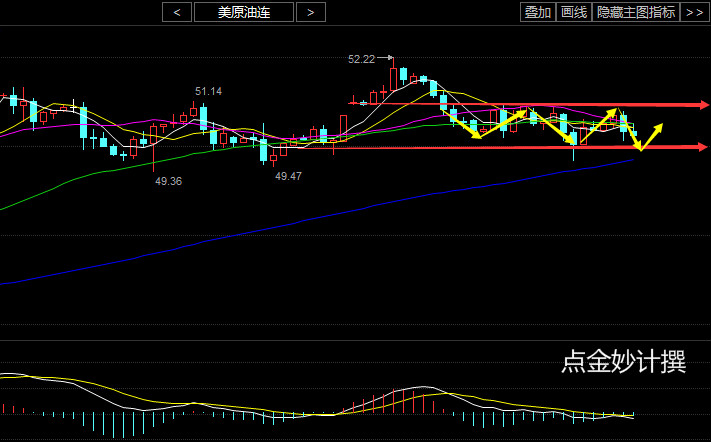Click the 49.47 low price label
Viewport: 711px width, 442px height.
(x=288, y=176)
